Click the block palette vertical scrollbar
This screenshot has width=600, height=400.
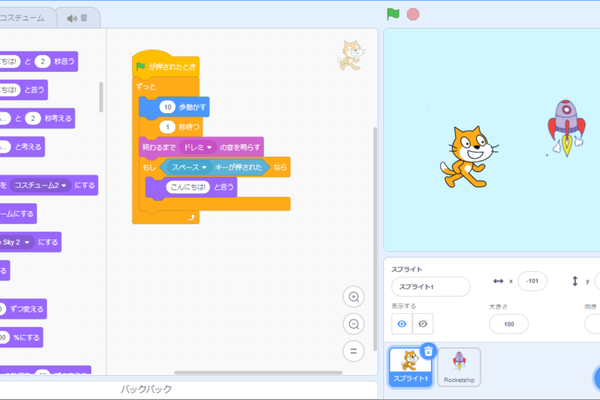click(101, 97)
